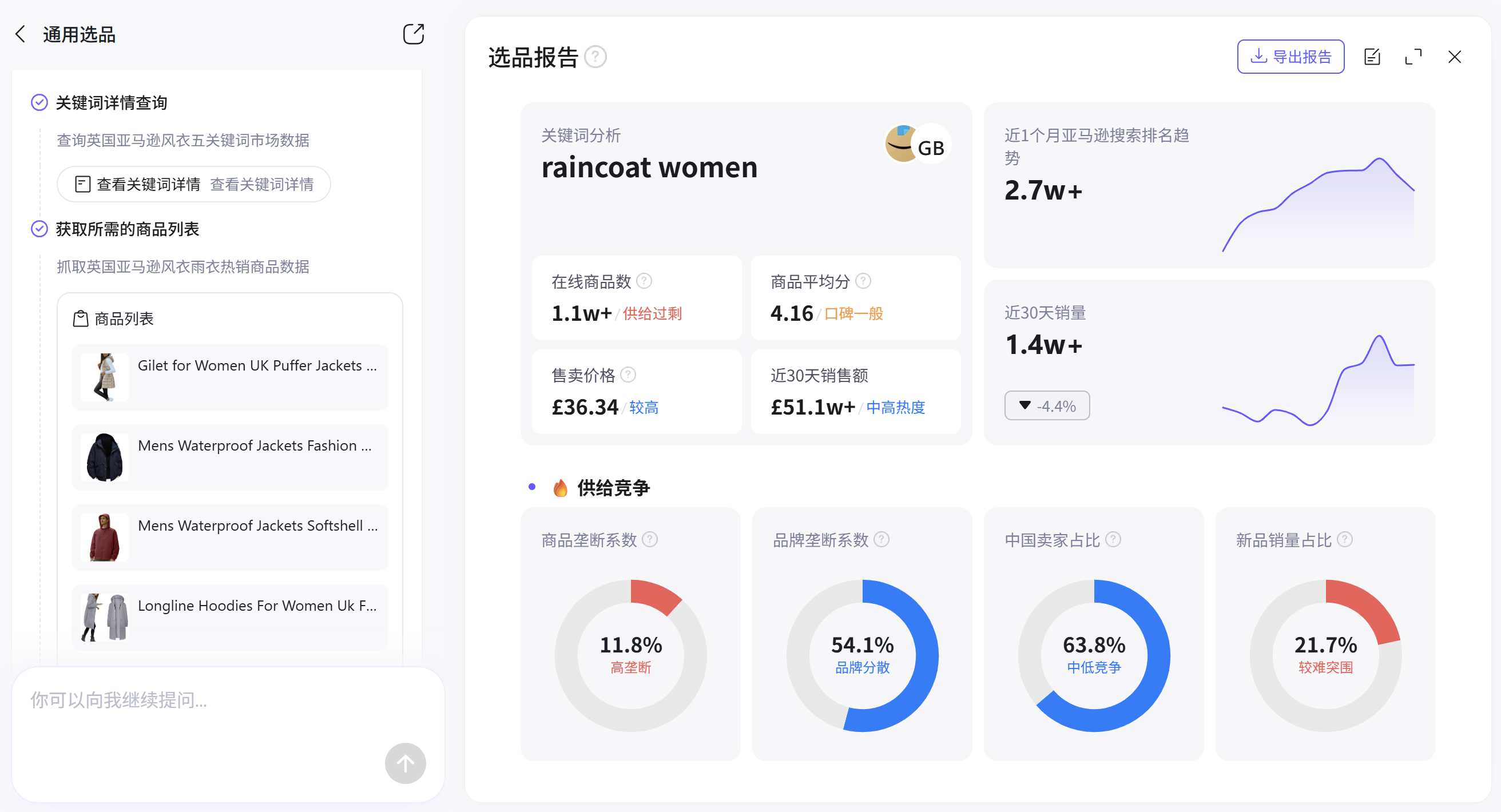Click the 中国卖家占比 63.8% donut chart
The width and height of the screenshot is (1501, 812).
pyautogui.click(x=1093, y=655)
